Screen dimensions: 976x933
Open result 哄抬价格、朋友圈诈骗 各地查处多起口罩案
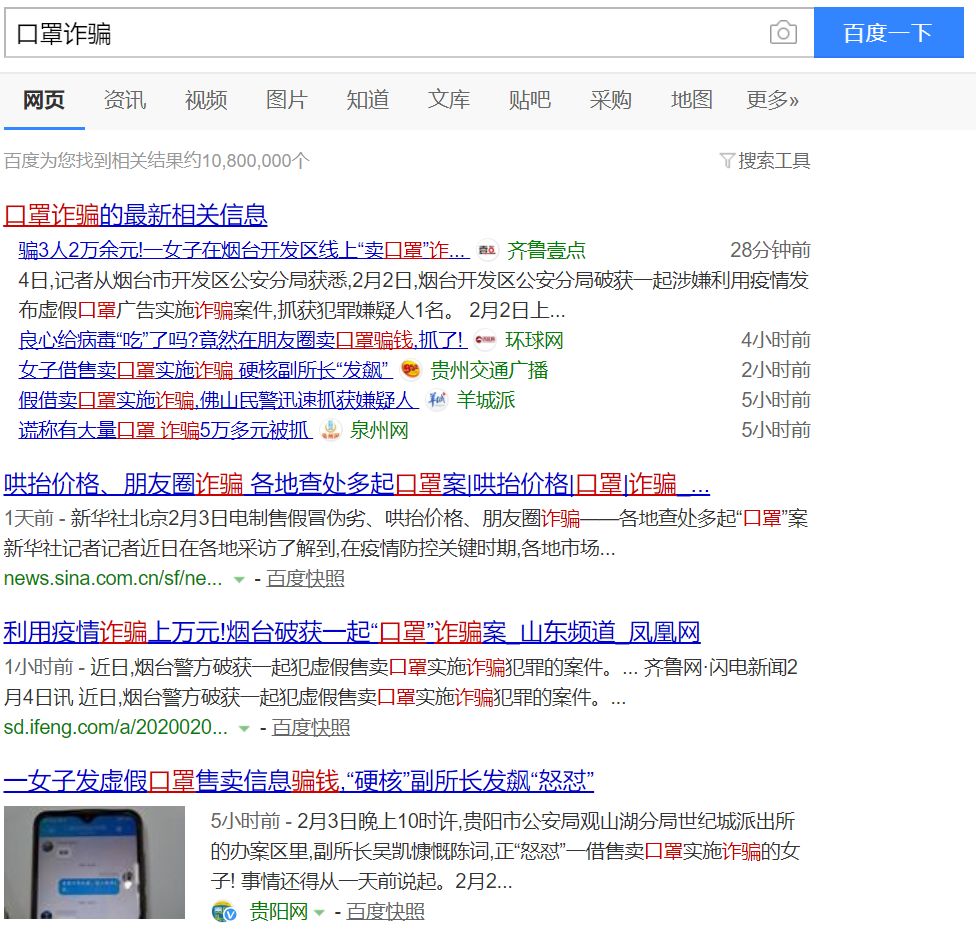[356, 484]
